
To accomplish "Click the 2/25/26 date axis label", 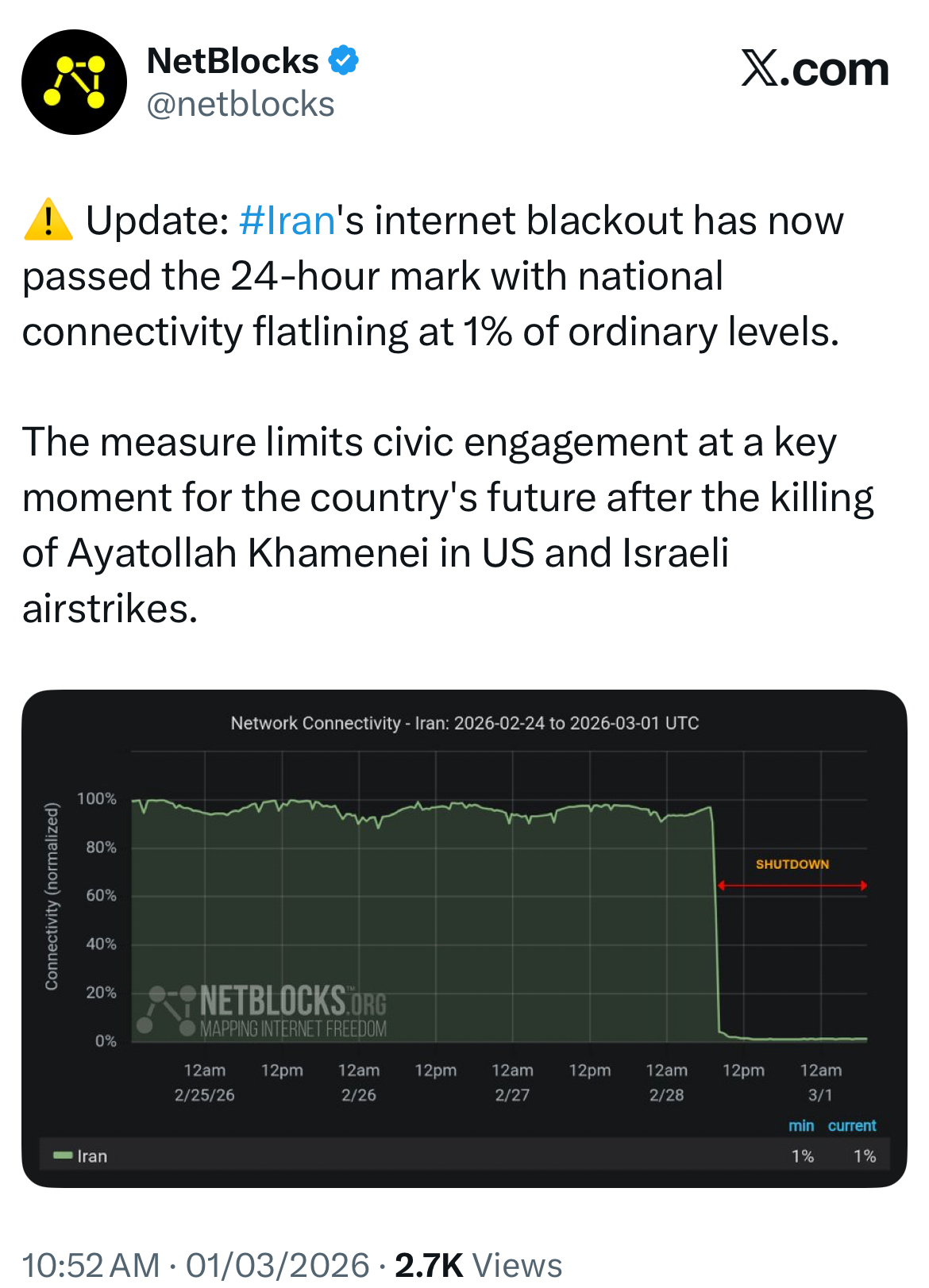I will click(x=205, y=1095).
